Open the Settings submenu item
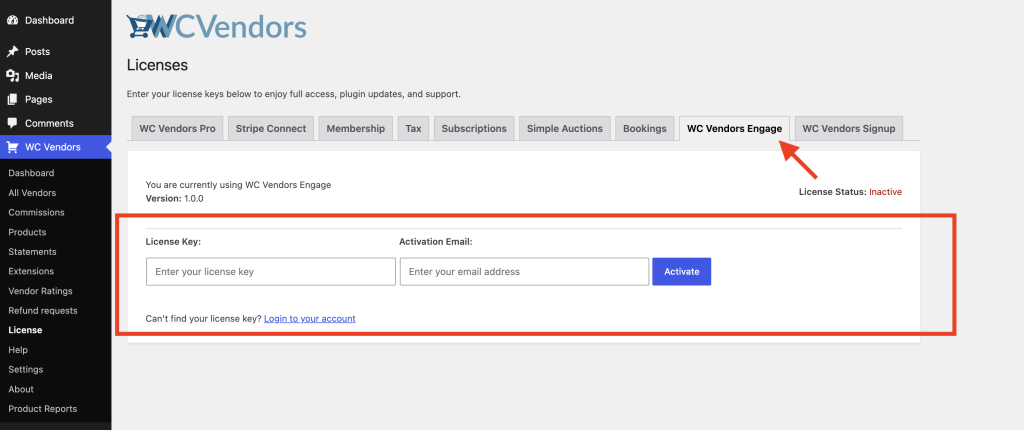This screenshot has width=1024, height=430. 25,369
